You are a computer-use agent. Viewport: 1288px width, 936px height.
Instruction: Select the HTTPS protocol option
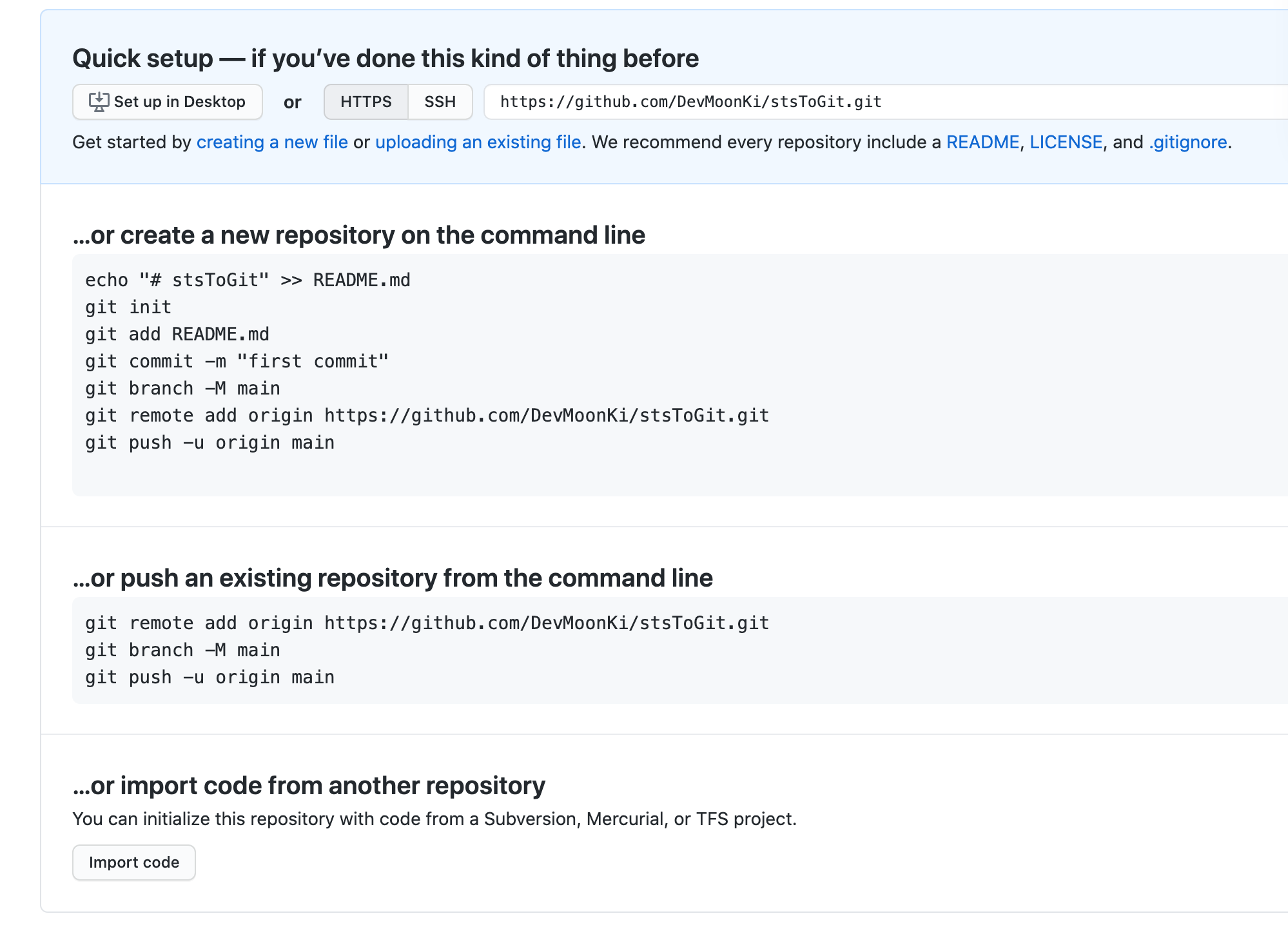[x=366, y=102]
